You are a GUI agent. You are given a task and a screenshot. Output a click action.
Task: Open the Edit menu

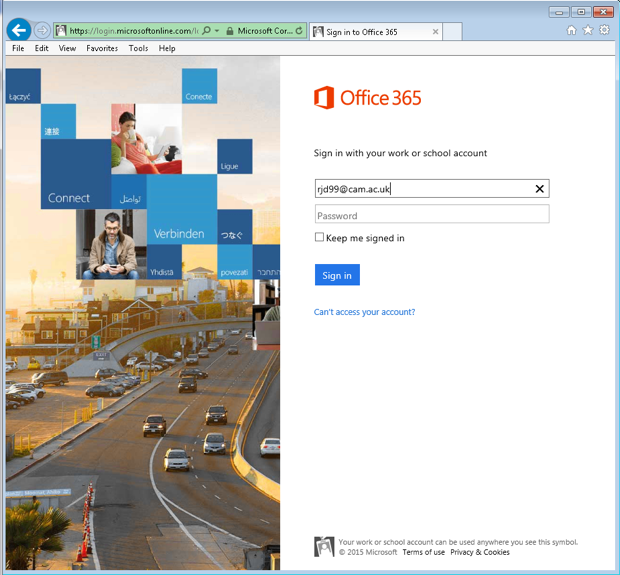pos(42,48)
